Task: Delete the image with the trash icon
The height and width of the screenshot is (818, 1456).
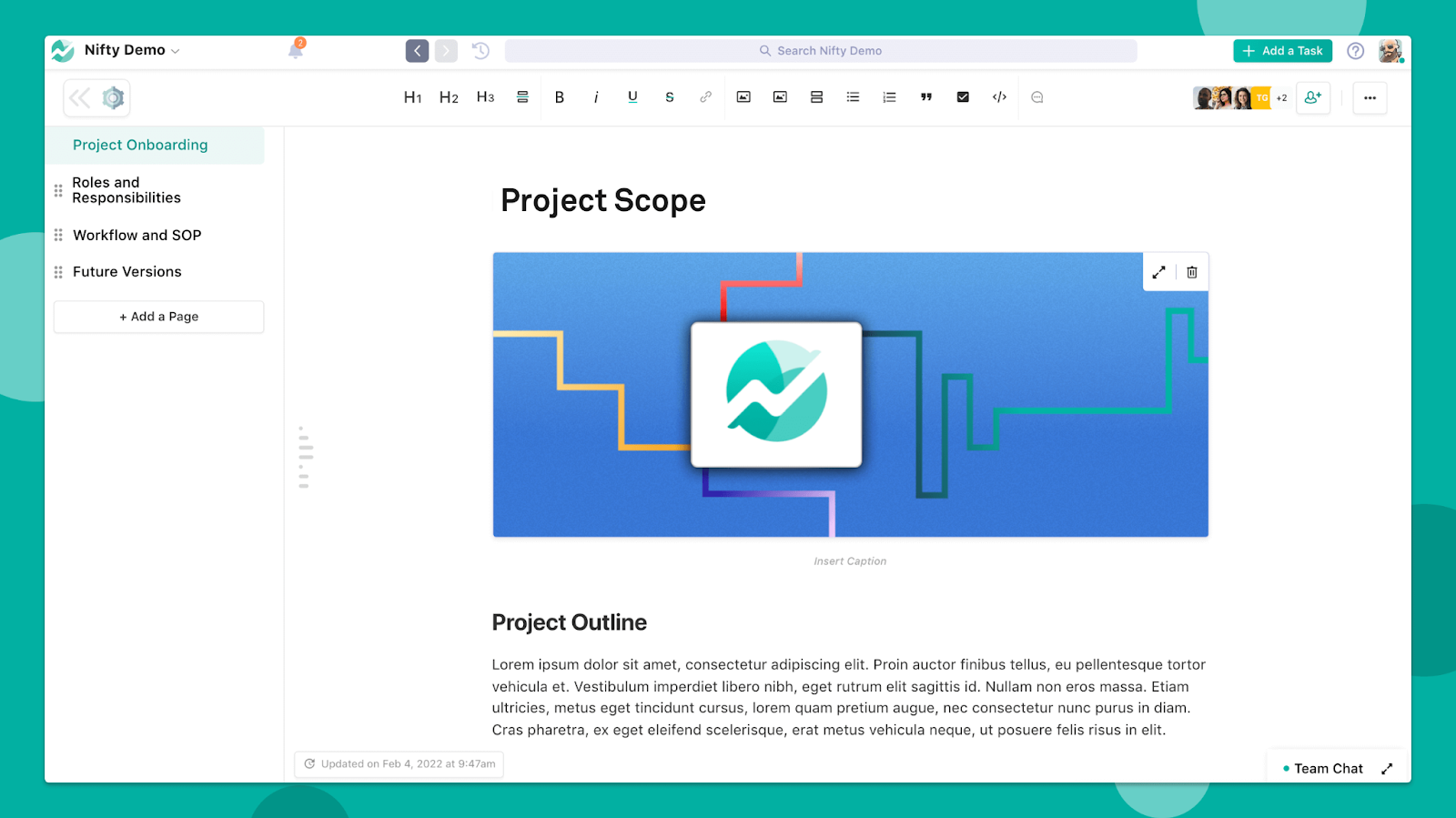Action: click(x=1192, y=272)
